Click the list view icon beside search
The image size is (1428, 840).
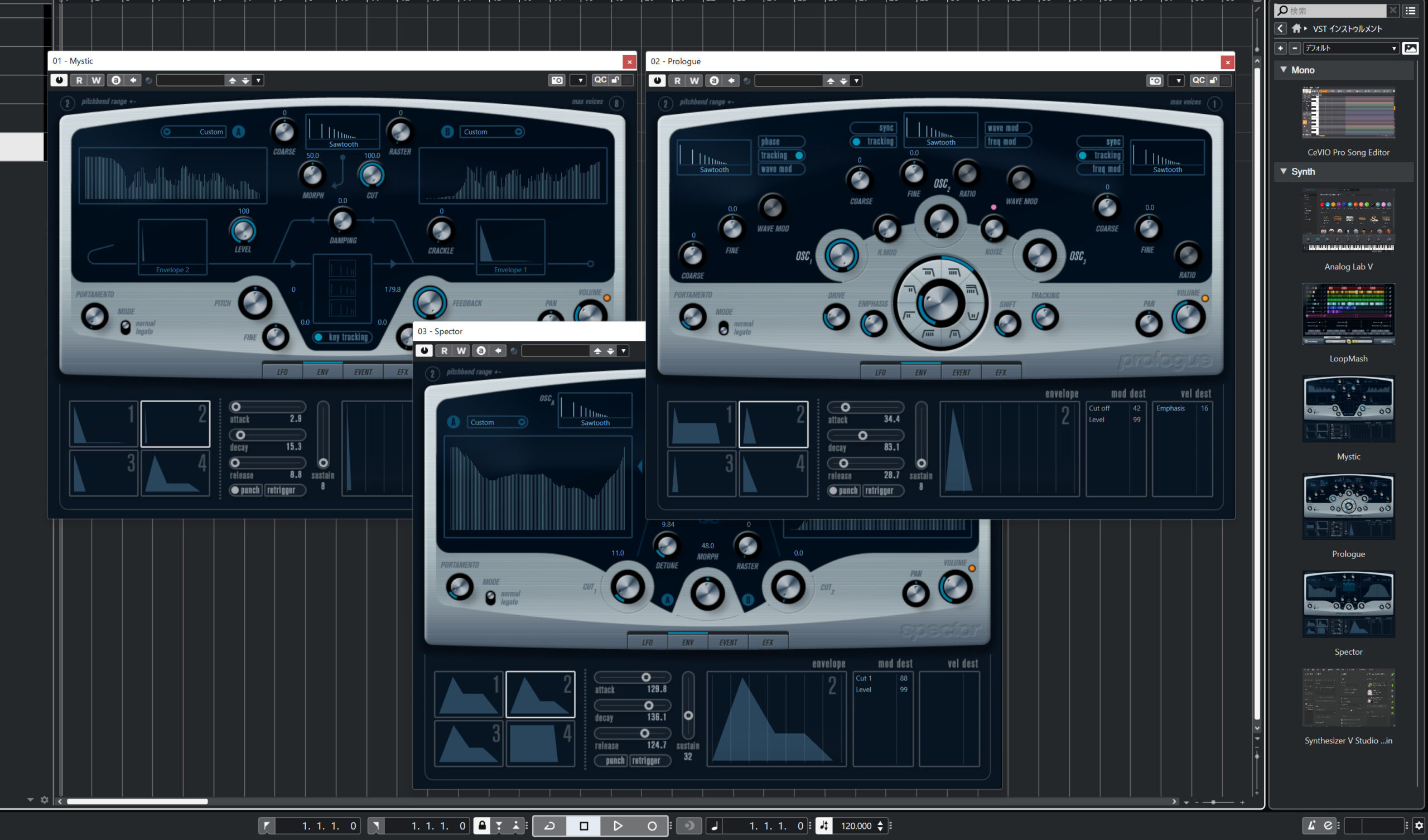(x=1411, y=10)
